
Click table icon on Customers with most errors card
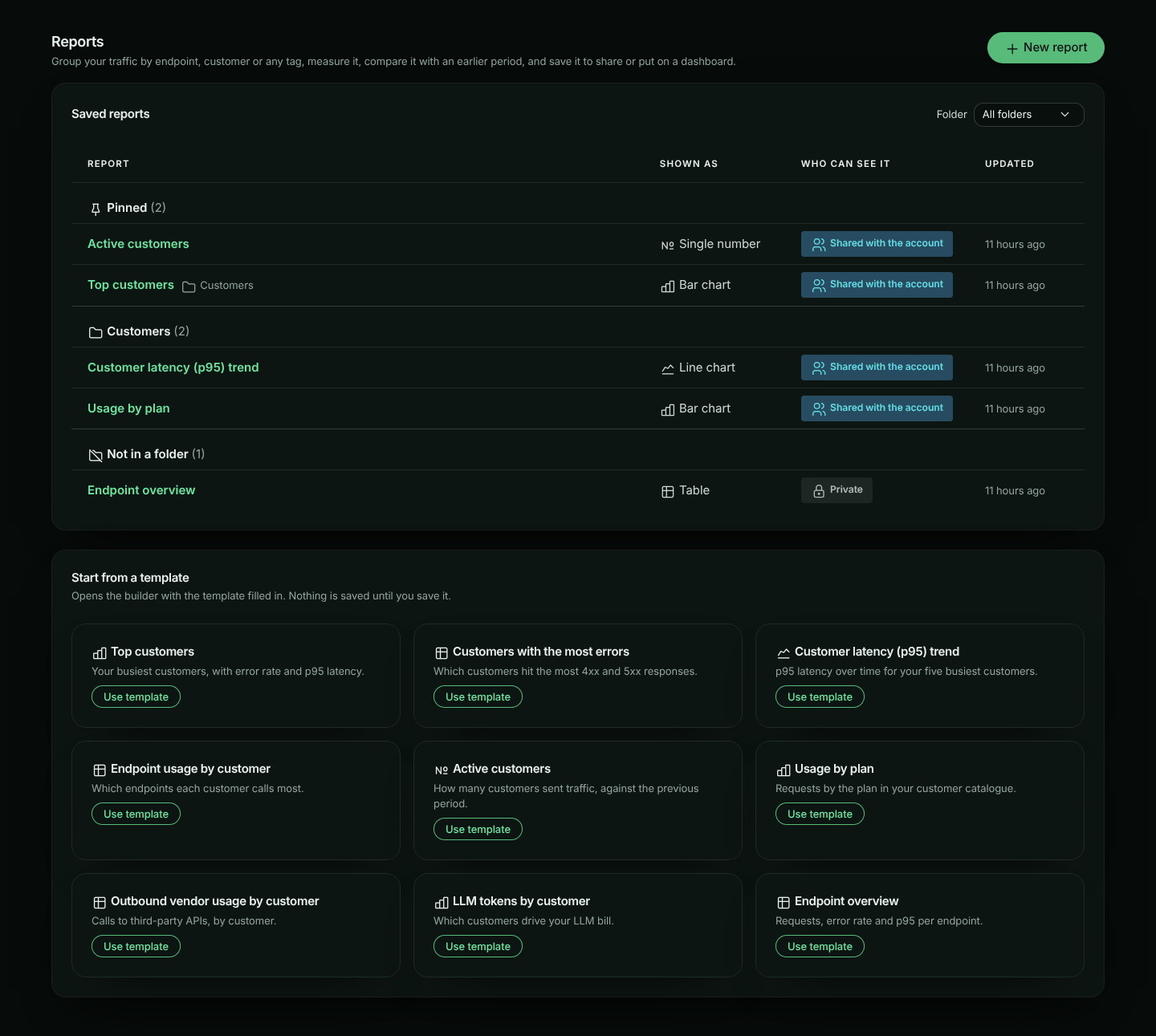pos(442,653)
